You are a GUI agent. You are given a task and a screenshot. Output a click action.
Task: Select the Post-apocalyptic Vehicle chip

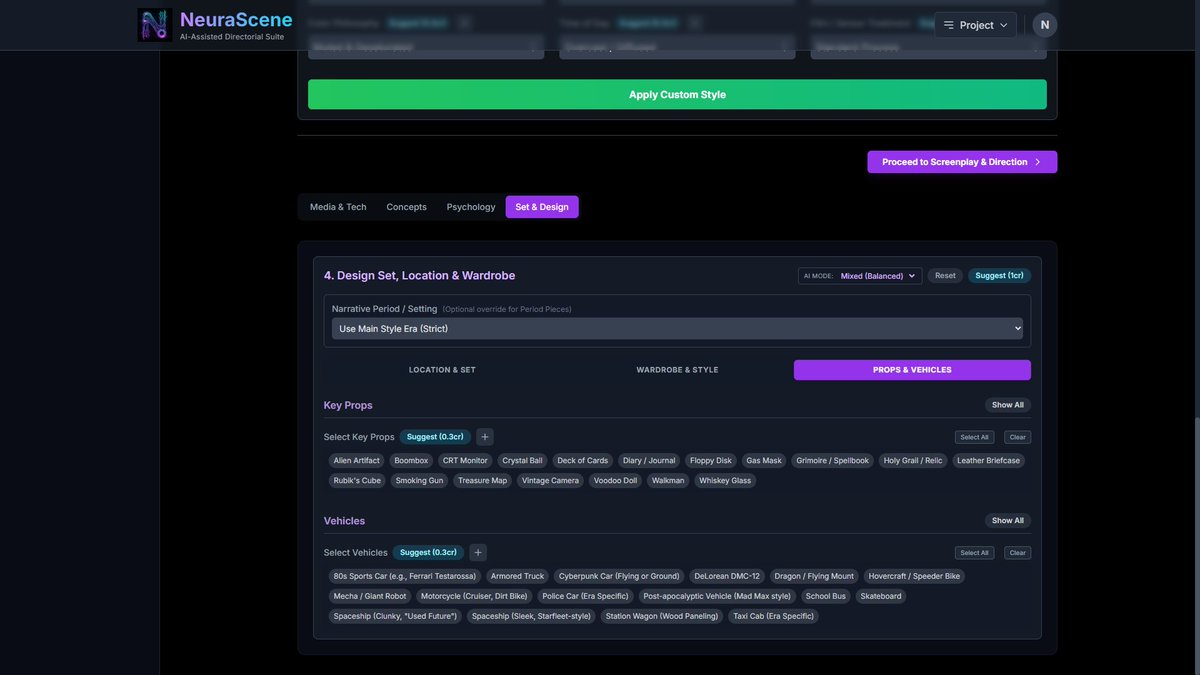pyautogui.click(x=717, y=596)
